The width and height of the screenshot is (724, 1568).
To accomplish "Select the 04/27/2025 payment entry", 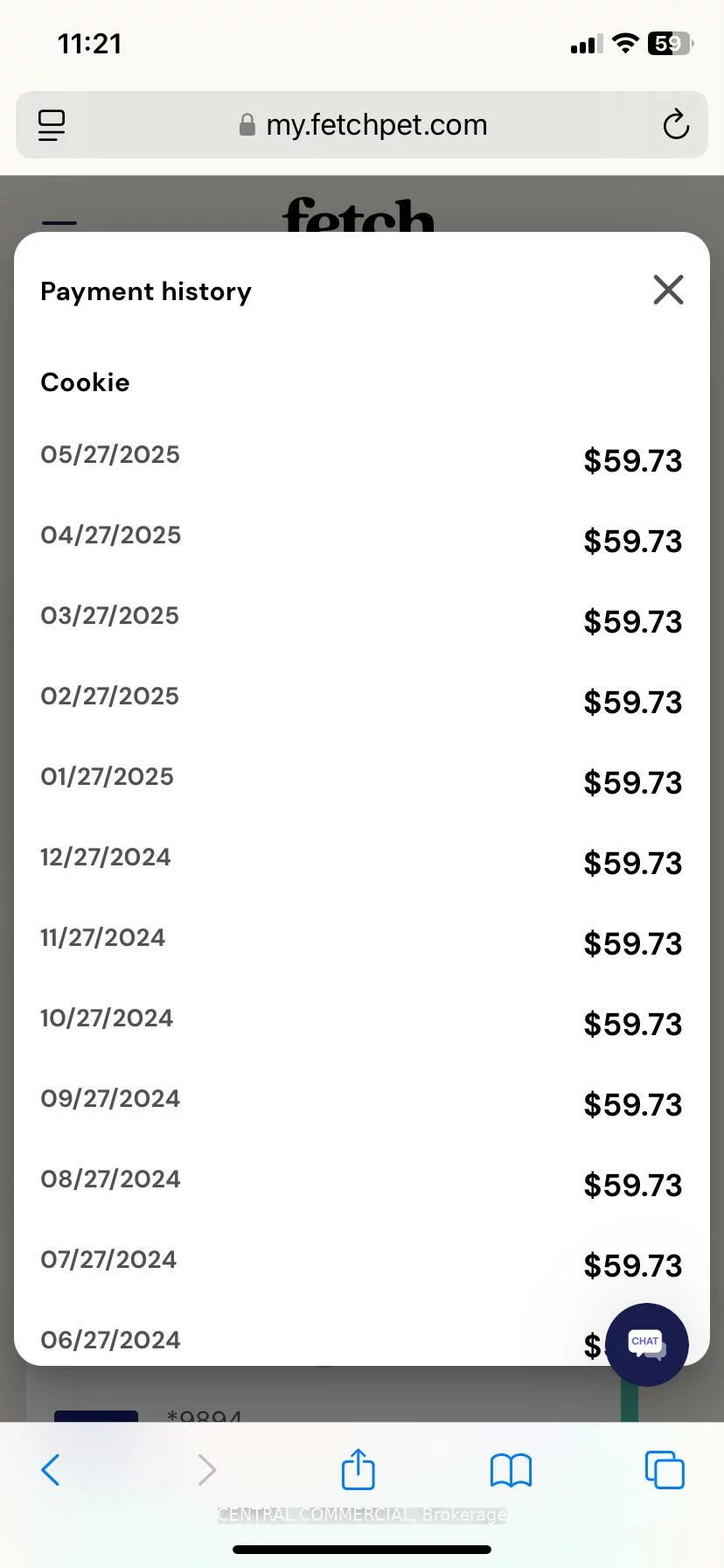I will tap(362, 538).
